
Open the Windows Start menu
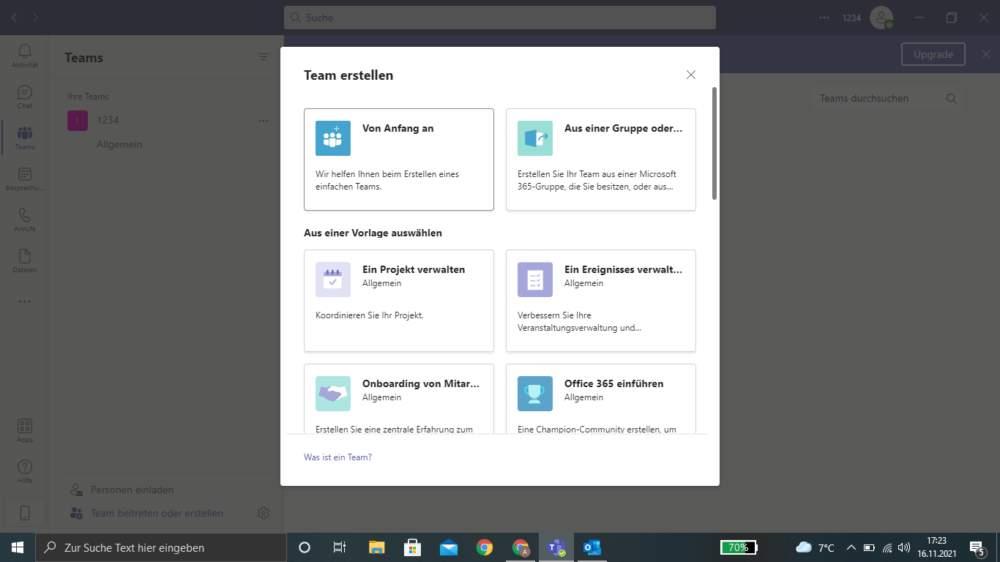[17, 547]
